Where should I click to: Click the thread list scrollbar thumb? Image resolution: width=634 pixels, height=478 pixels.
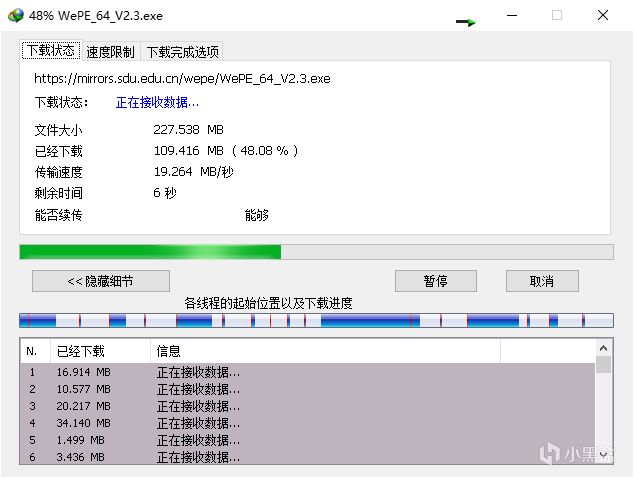click(604, 364)
